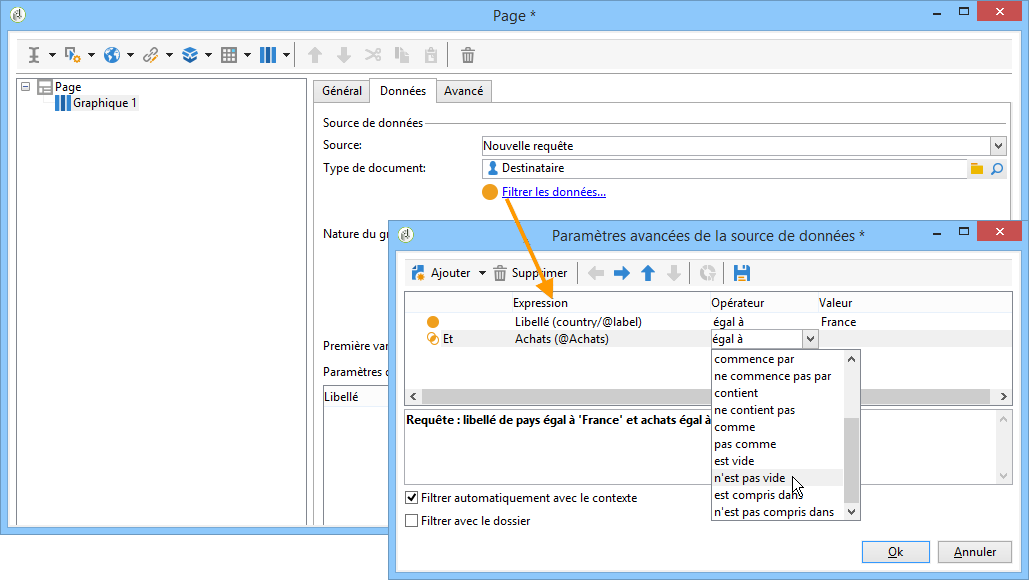Image resolution: width=1032 pixels, height=580 pixels.
Task: Collapse the Page tree node
Action: click(26, 86)
